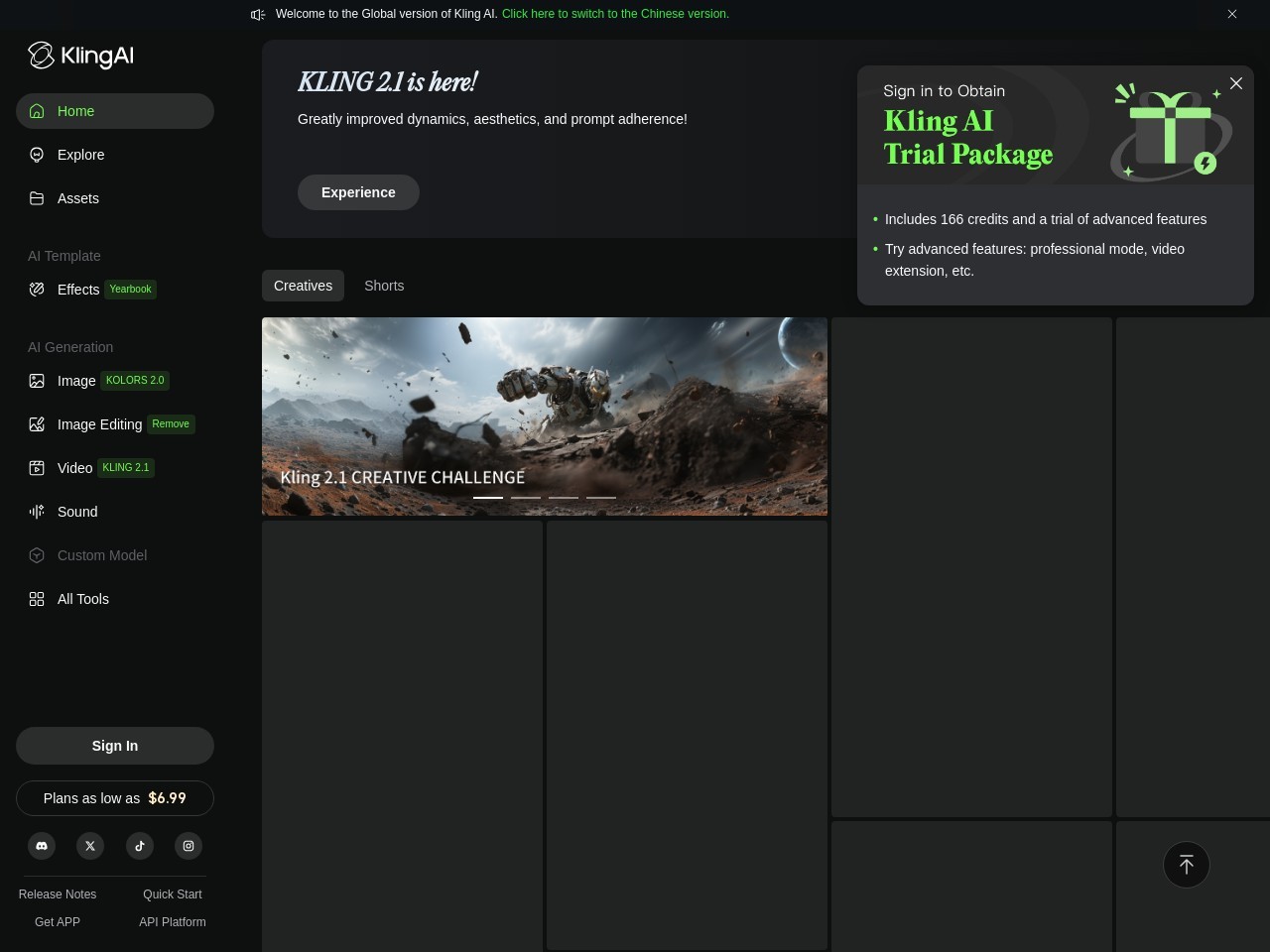This screenshot has height=952, width=1270.
Task: Open Image Editing tool
Action: pyautogui.click(x=99, y=424)
